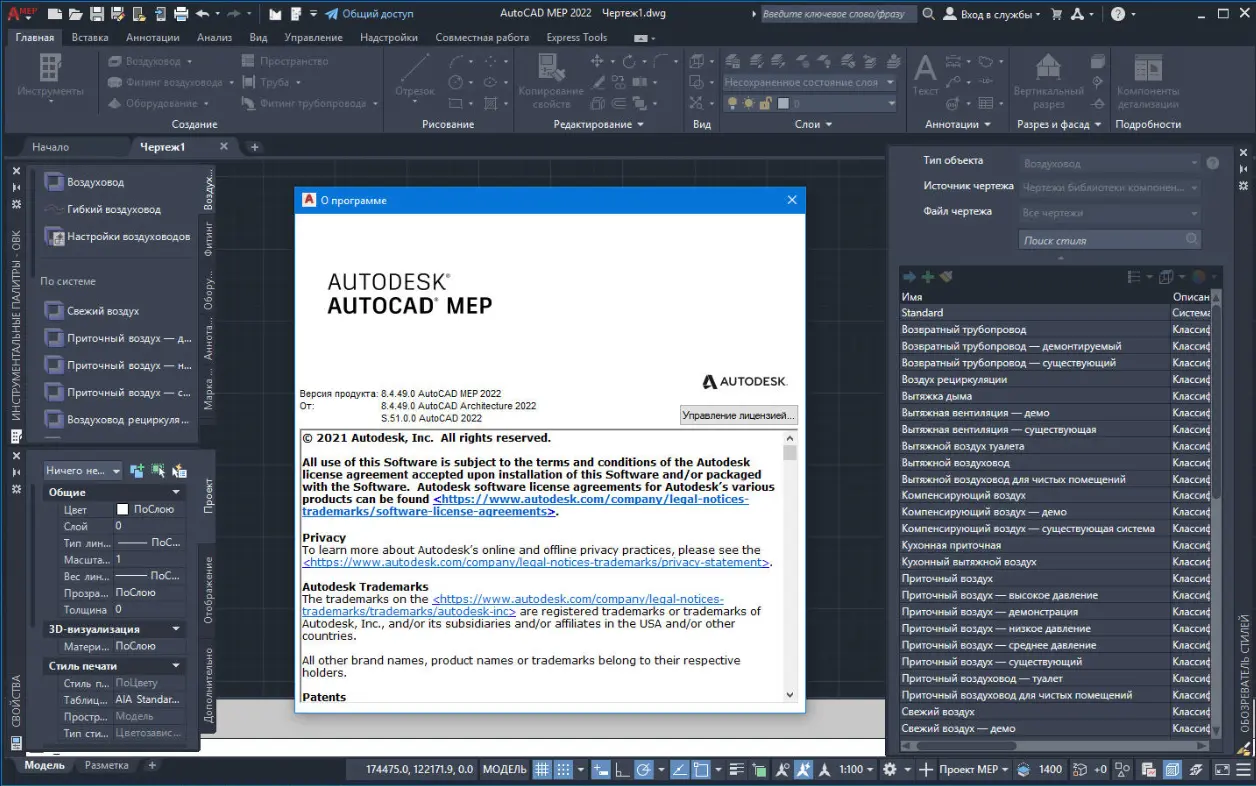
Task: Toggle the layer freeze sun icon
Action: pyautogui.click(x=748, y=103)
